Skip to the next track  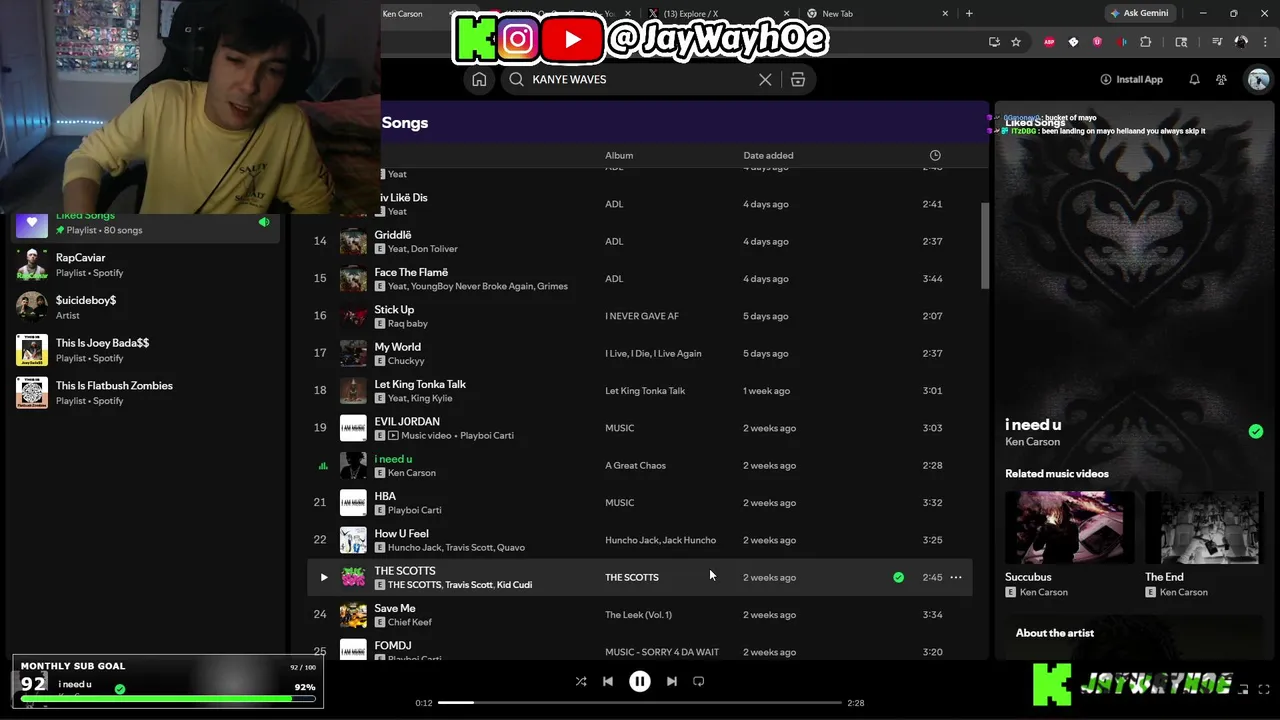click(x=672, y=681)
